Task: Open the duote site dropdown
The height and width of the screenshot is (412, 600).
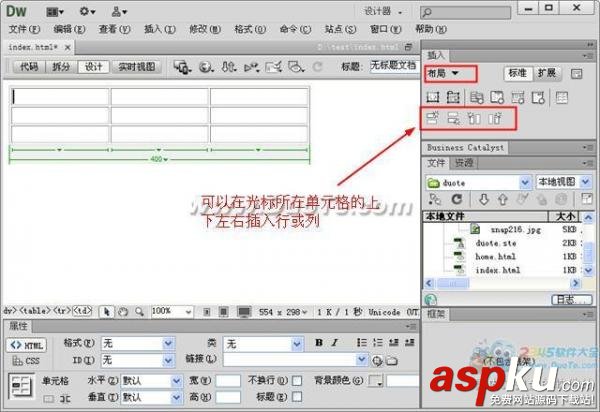Action: click(525, 183)
